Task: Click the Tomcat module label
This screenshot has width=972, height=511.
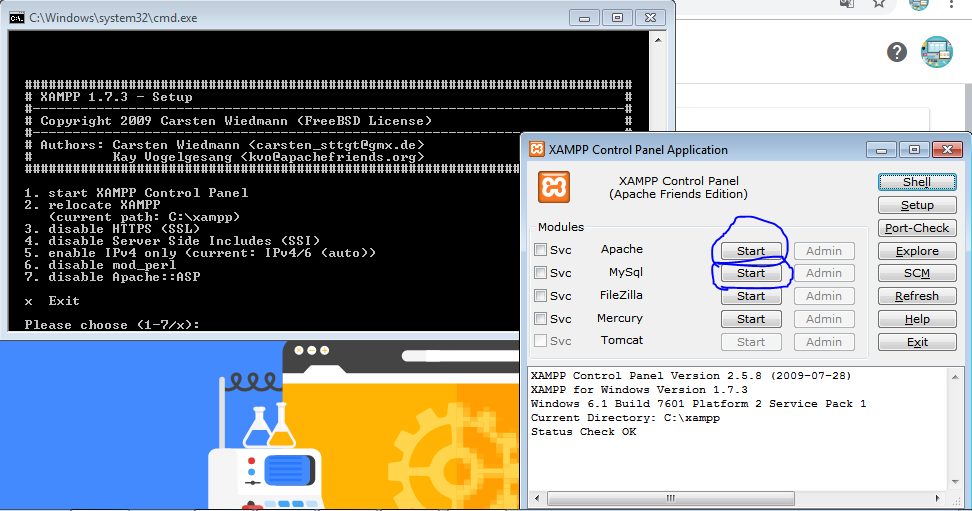Action: 622,340
